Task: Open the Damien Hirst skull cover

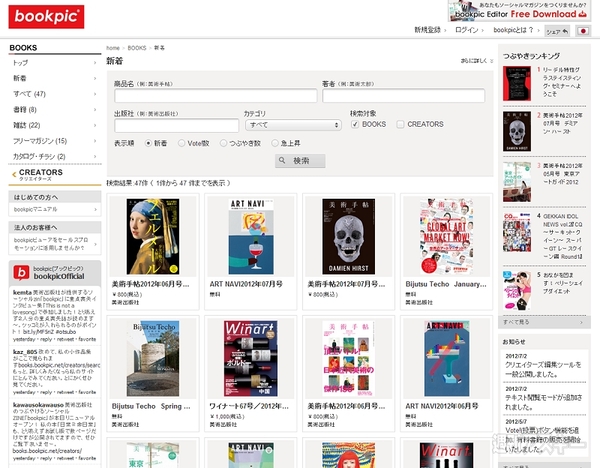Action: pyautogui.click(x=349, y=236)
